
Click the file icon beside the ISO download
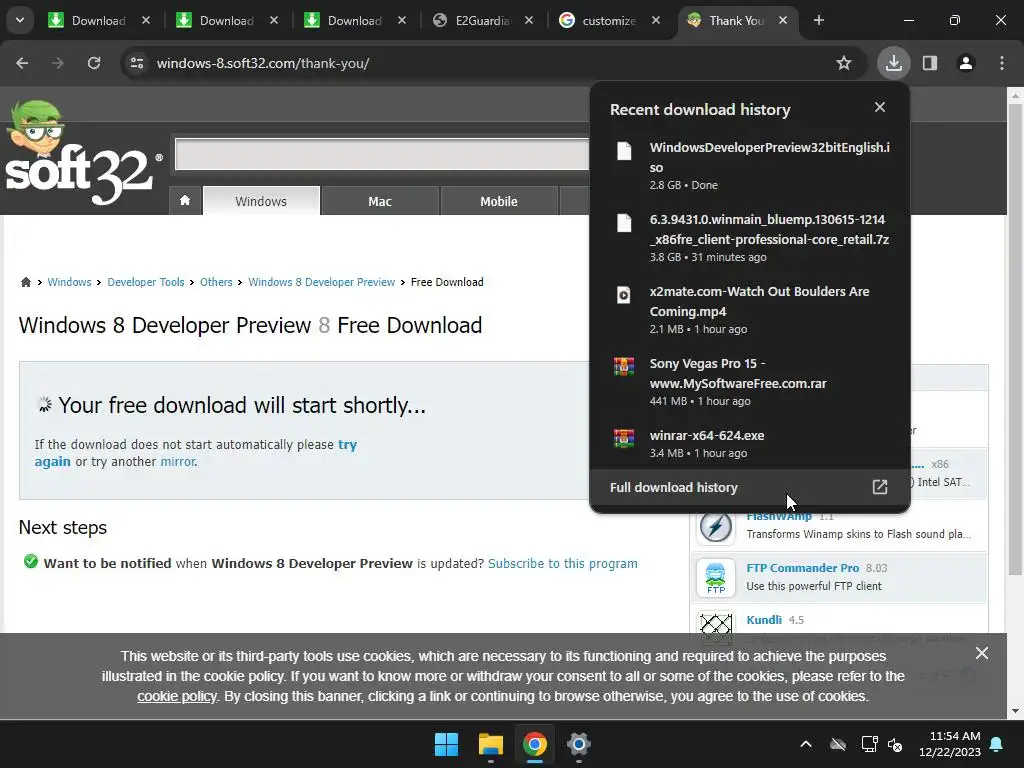[624, 151]
